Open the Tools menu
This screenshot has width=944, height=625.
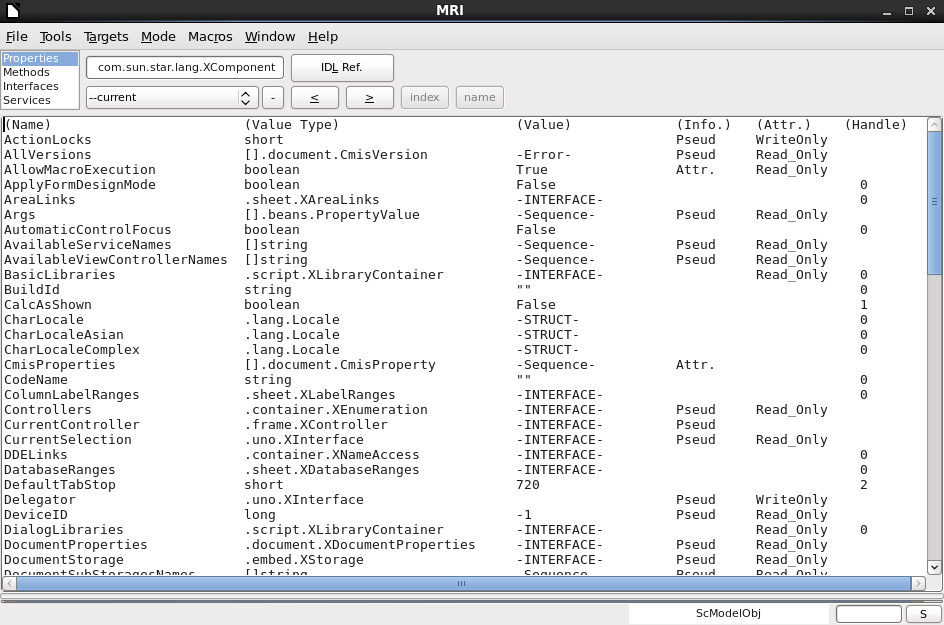[x=55, y=37]
